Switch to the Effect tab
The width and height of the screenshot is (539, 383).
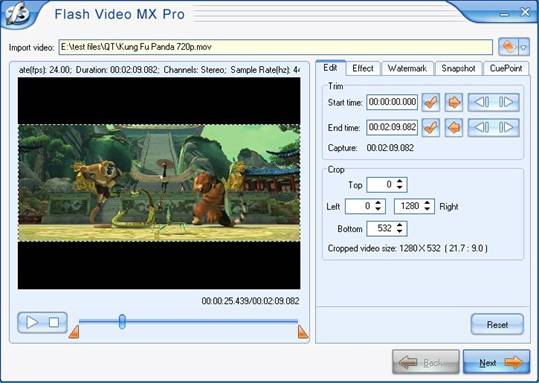tap(363, 68)
